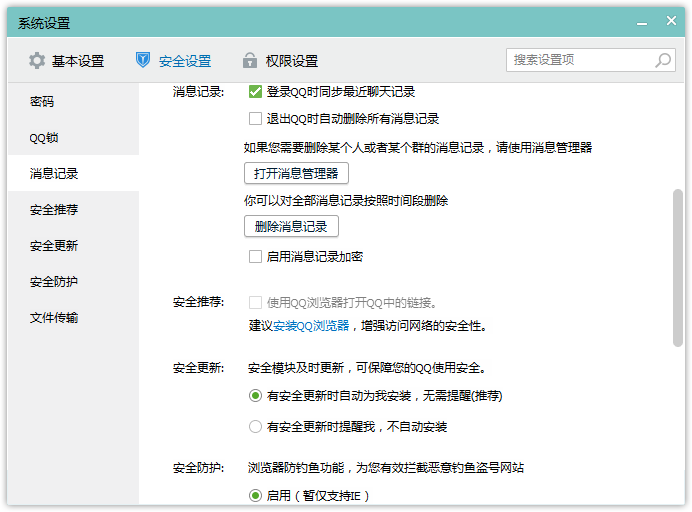Open the 权限设置 tab
692x512 pixels.
tap(281, 60)
